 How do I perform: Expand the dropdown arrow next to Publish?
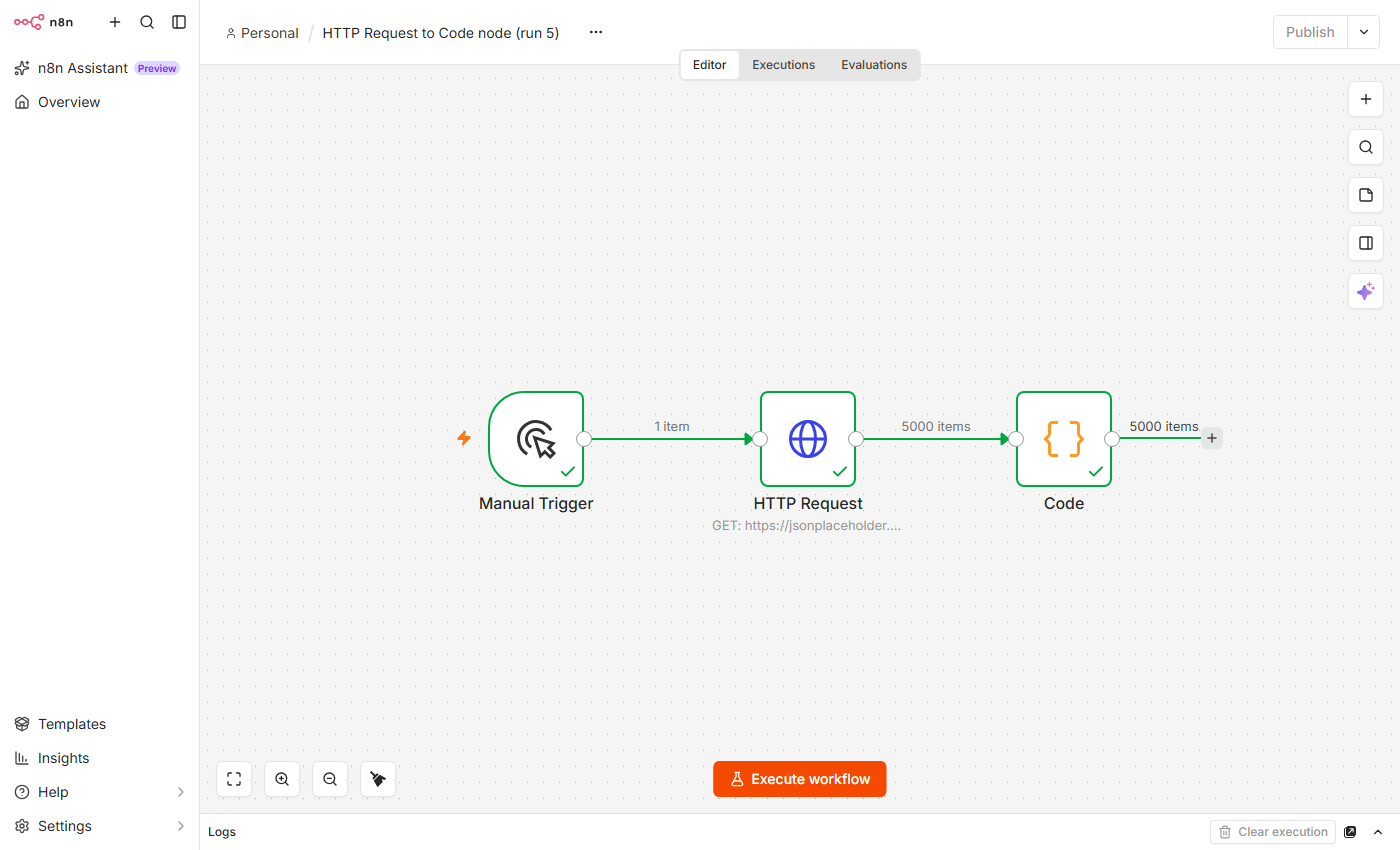1364,32
